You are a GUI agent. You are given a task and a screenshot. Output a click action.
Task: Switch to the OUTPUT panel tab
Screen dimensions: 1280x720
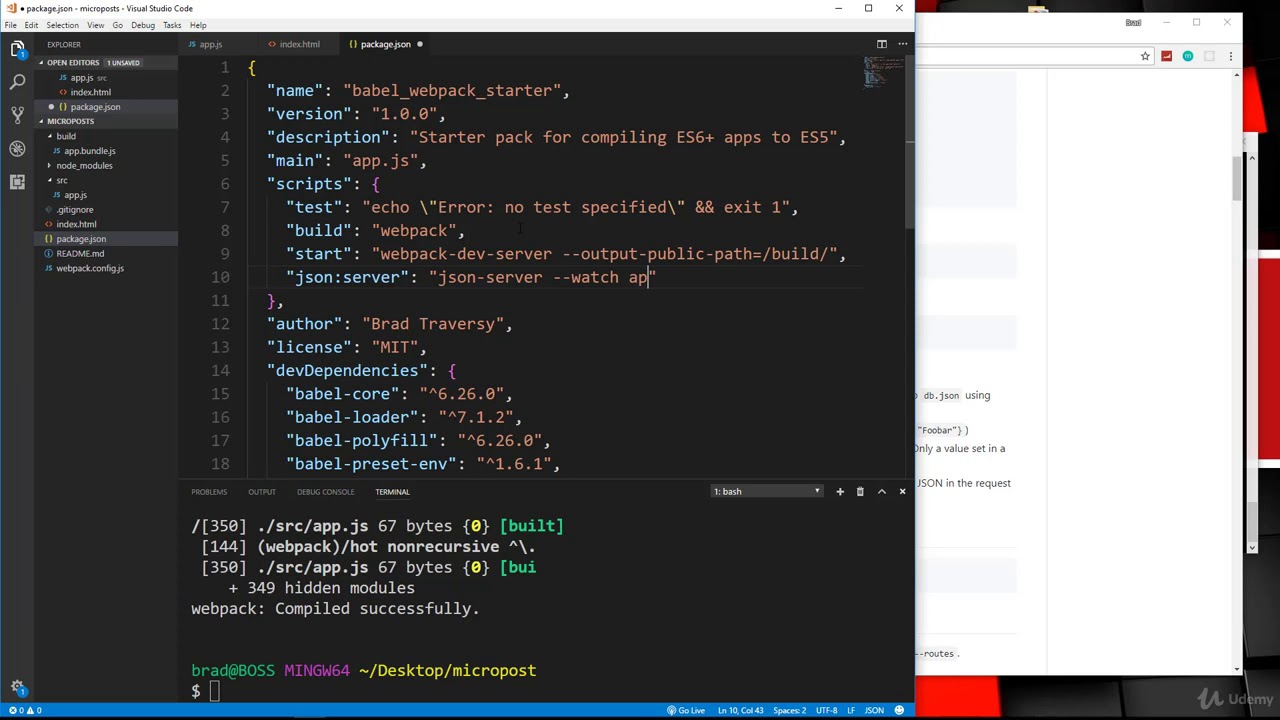pyautogui.click(x=262, y=492)
